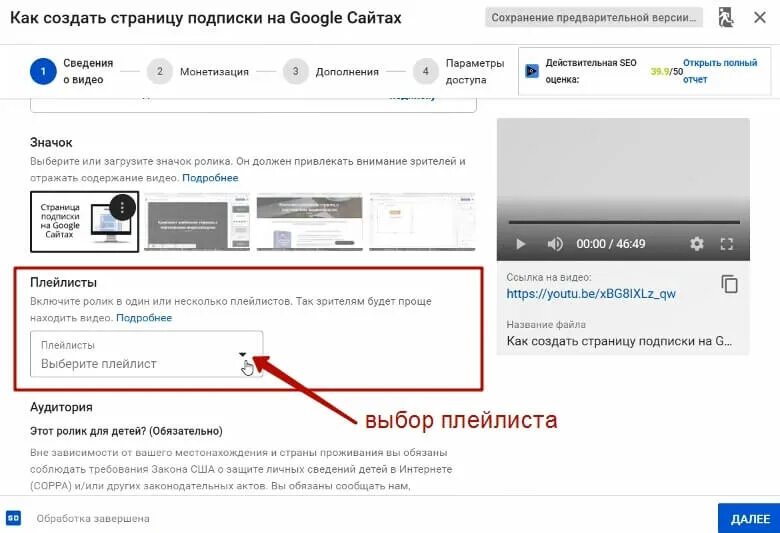The image size is (780, 533).
Task: Copy the video link with copy icon
Action: pos(729,284)
